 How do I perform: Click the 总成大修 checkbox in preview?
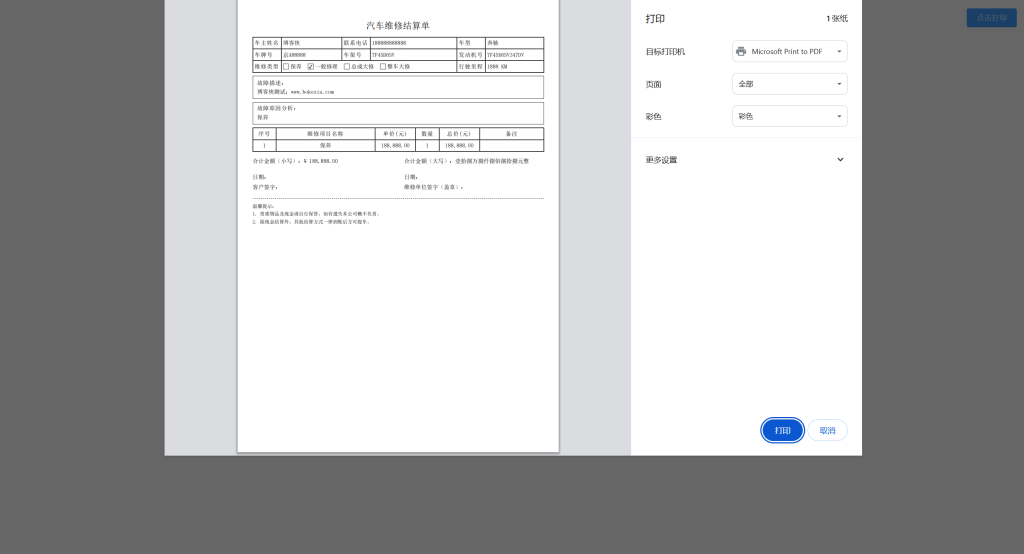click(347, 67)
